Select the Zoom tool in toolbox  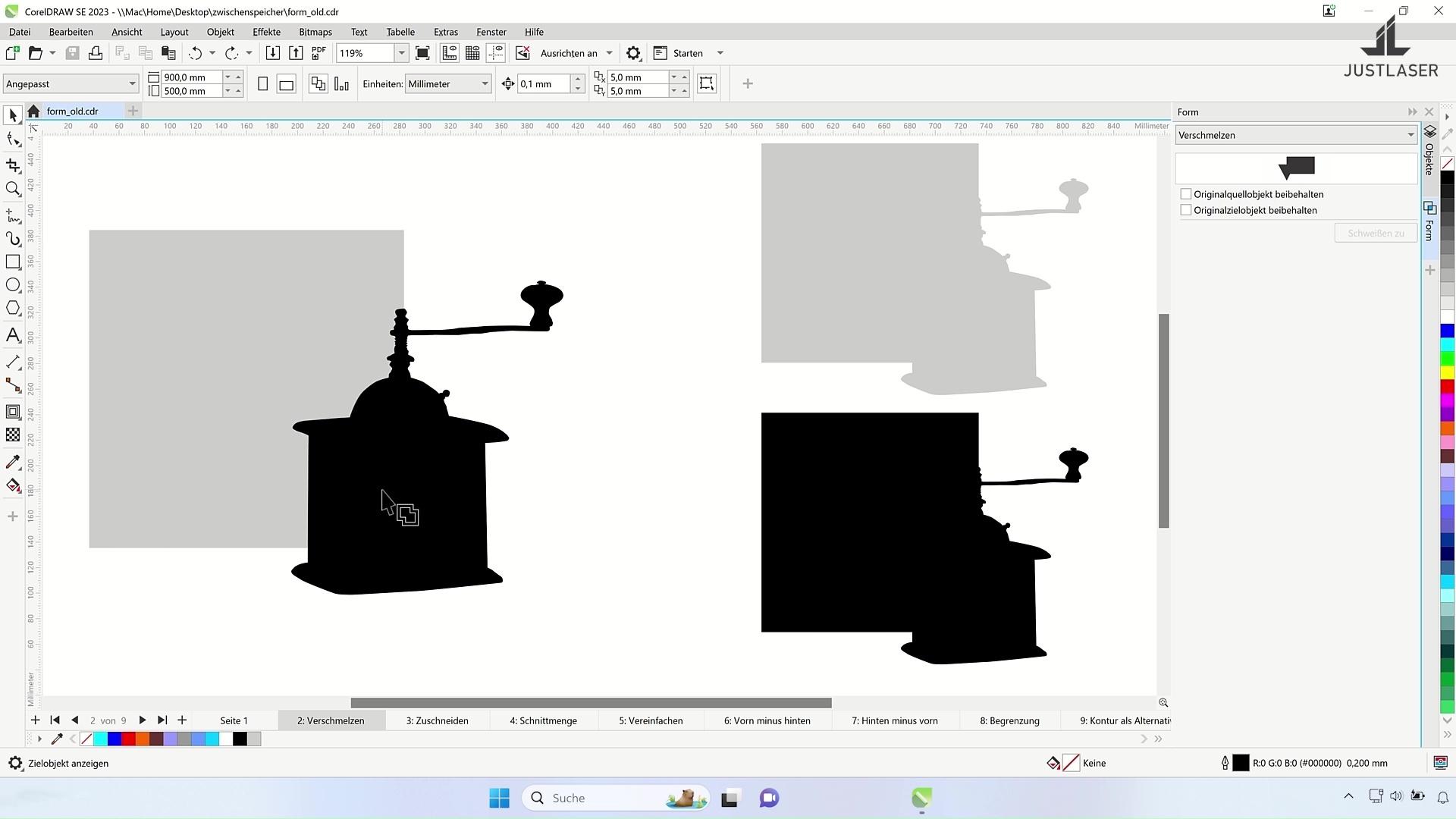[13, 189]
